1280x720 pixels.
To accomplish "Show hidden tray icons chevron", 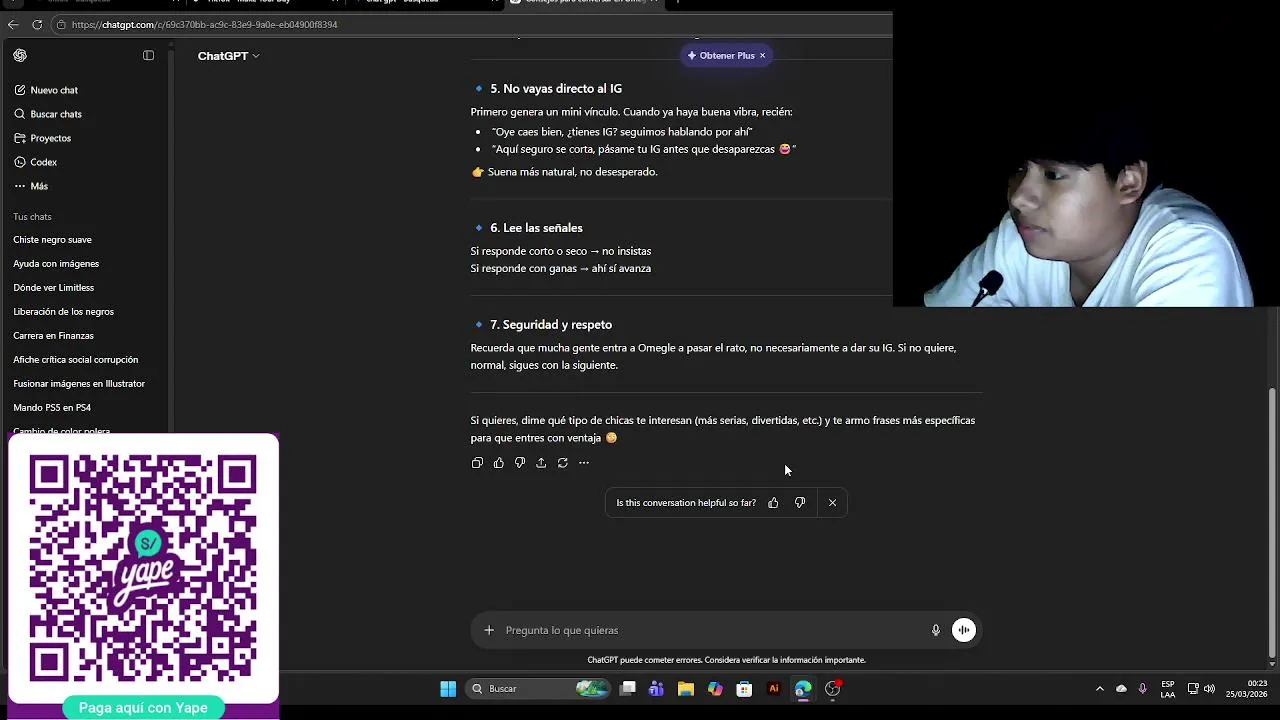I will point(1100,688).
